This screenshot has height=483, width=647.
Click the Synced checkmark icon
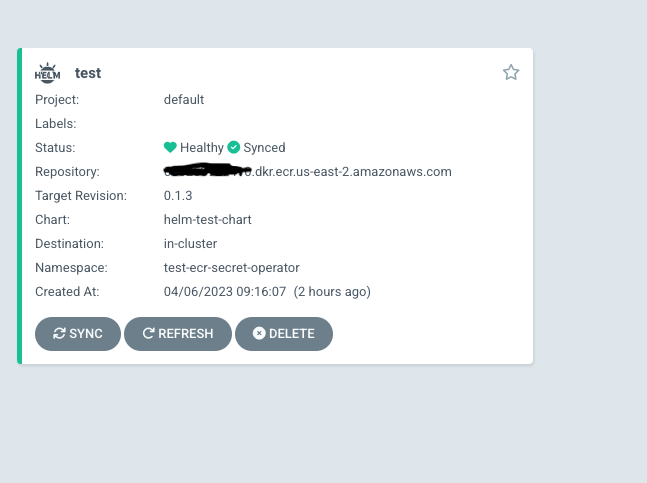pos(234,147)
